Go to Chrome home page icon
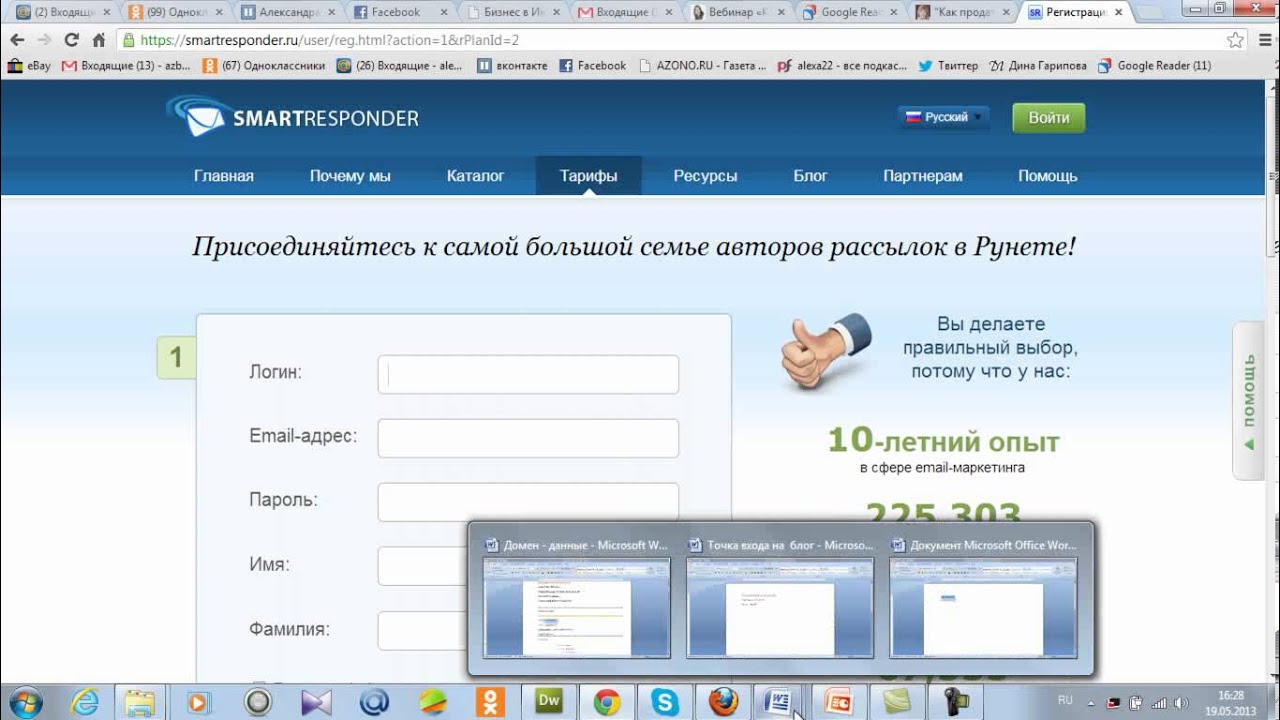1280x720 pixels. 98,40
